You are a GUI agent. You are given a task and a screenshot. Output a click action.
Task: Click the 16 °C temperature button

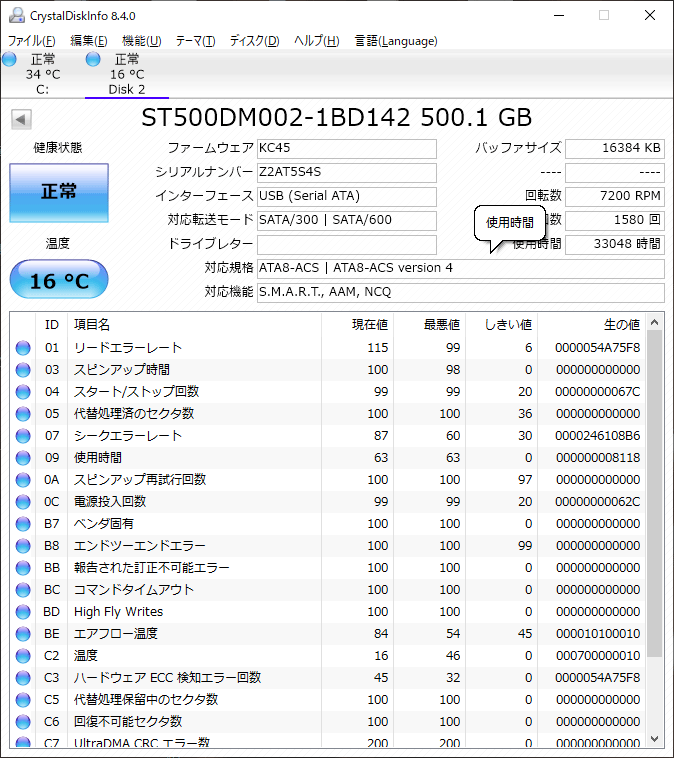[59, 279]
